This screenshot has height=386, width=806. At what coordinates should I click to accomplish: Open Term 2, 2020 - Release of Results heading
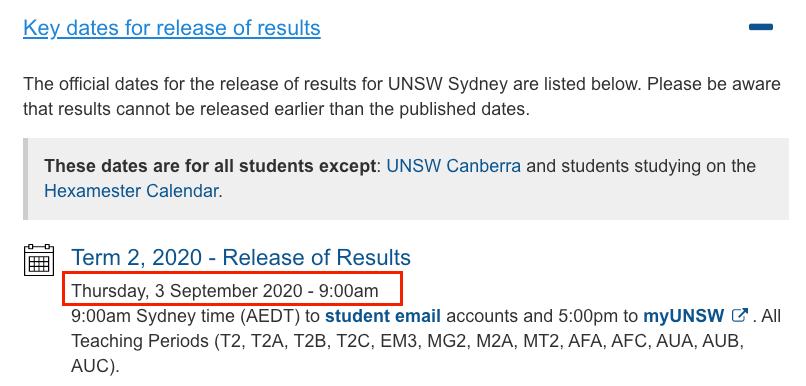[x=241, y=257]
